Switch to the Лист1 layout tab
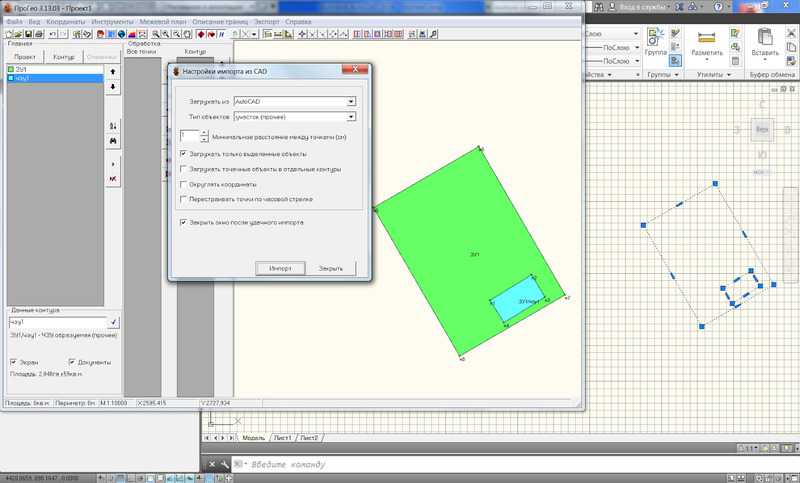 click(x=282, y=438)
